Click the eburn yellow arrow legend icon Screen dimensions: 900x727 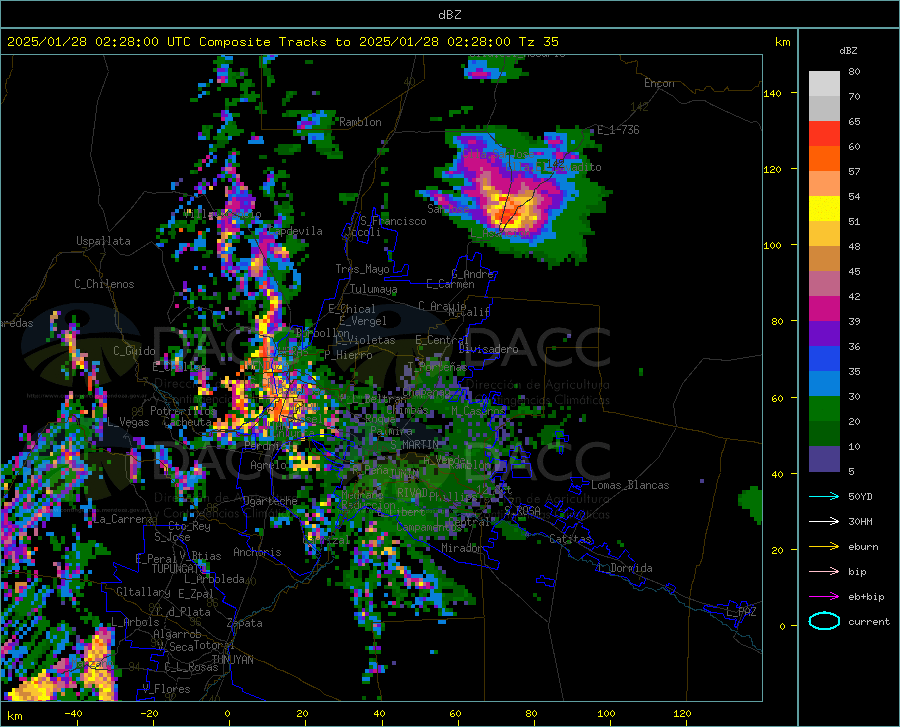824,547
